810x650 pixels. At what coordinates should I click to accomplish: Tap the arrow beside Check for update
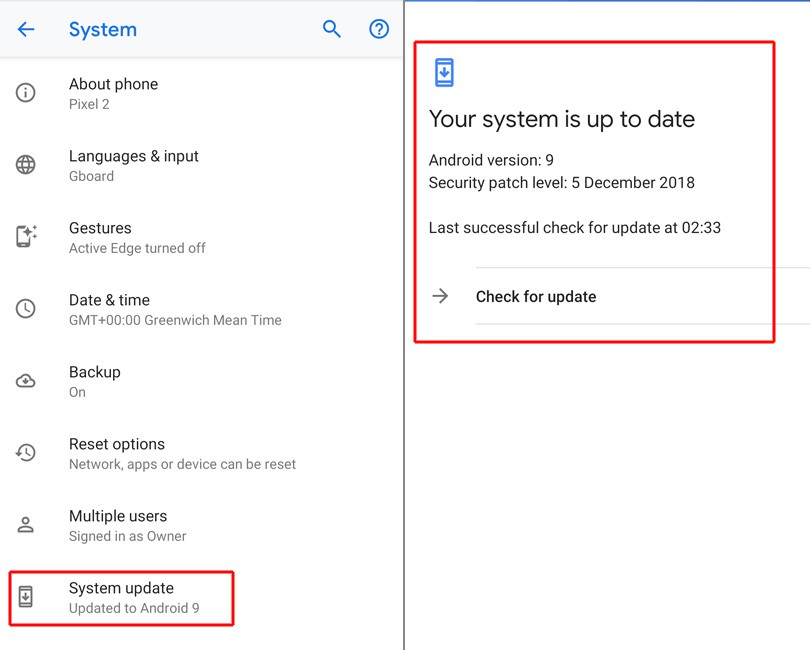pos(440,296)
